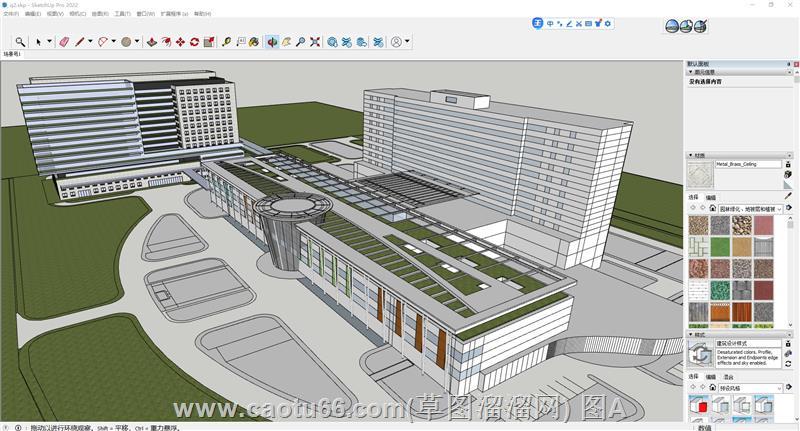
Task: Go to styles home collection button
Action: [712, 388]
